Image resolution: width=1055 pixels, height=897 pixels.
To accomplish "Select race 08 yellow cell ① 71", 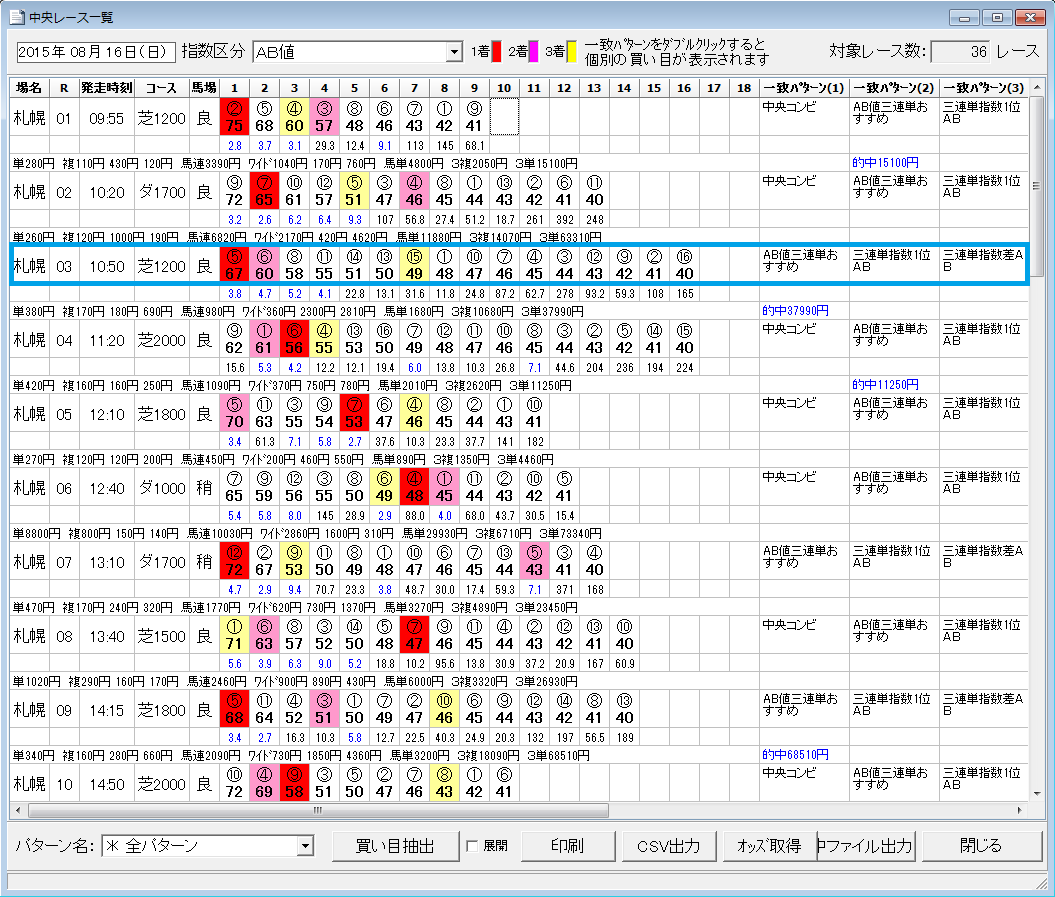I will point(234,635).
